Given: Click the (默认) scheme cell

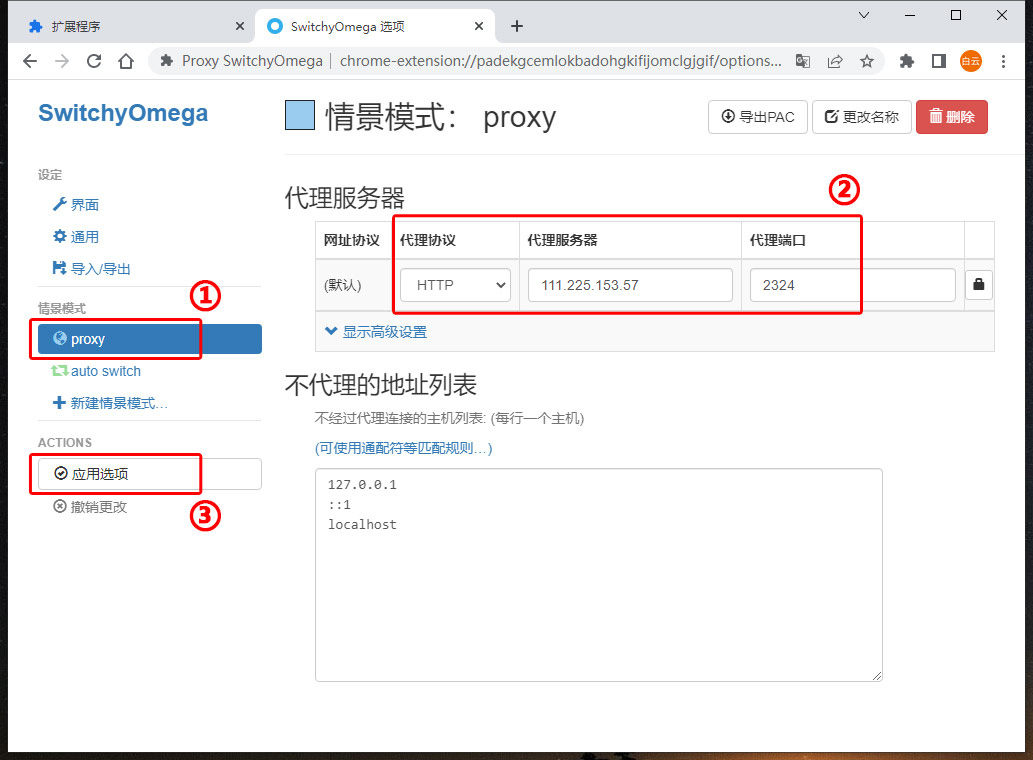Looking at the screenshot, I should pos(343,285).
